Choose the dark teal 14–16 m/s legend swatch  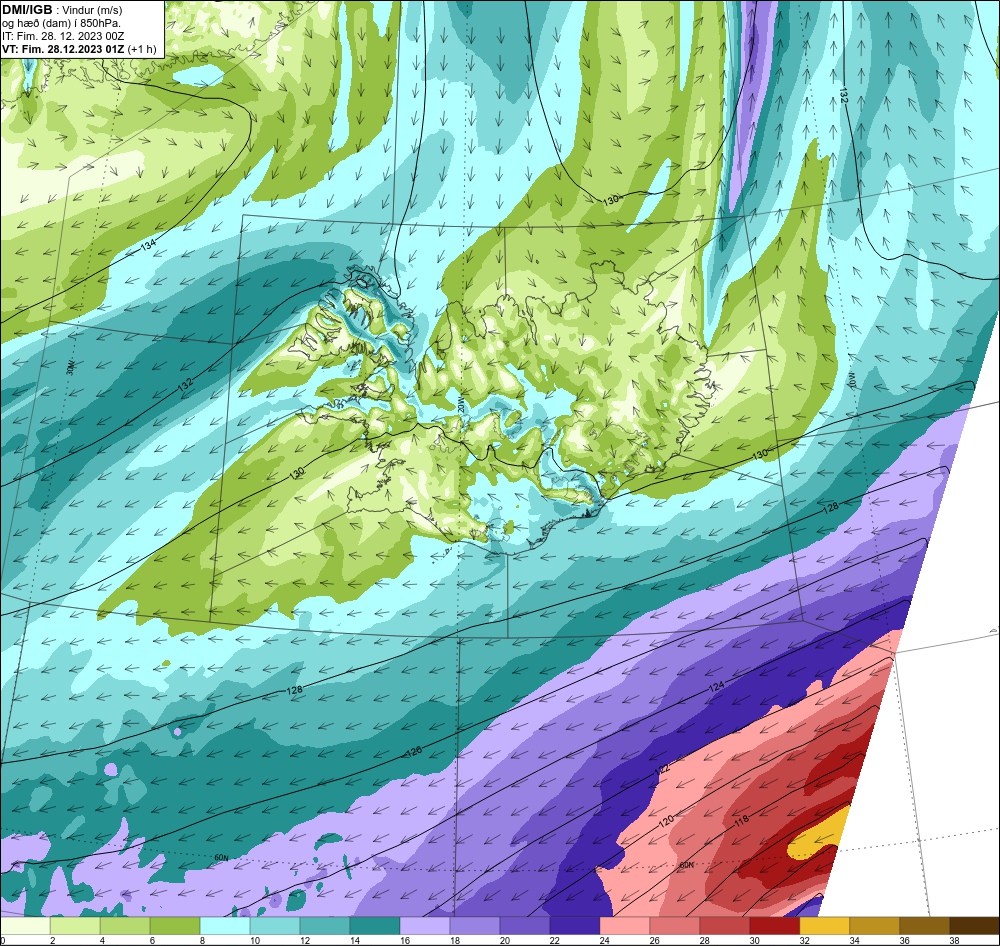click(x=374, y=926)
